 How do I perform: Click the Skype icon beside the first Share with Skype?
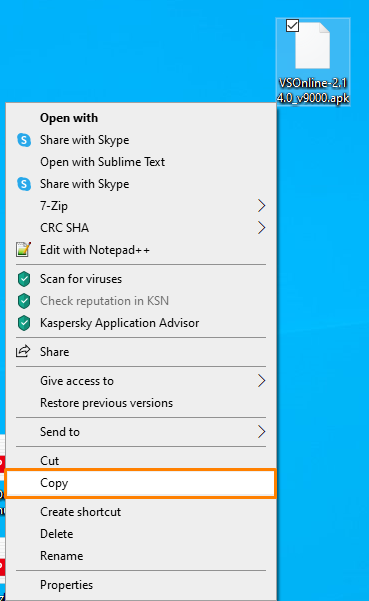tap(24, 140)
